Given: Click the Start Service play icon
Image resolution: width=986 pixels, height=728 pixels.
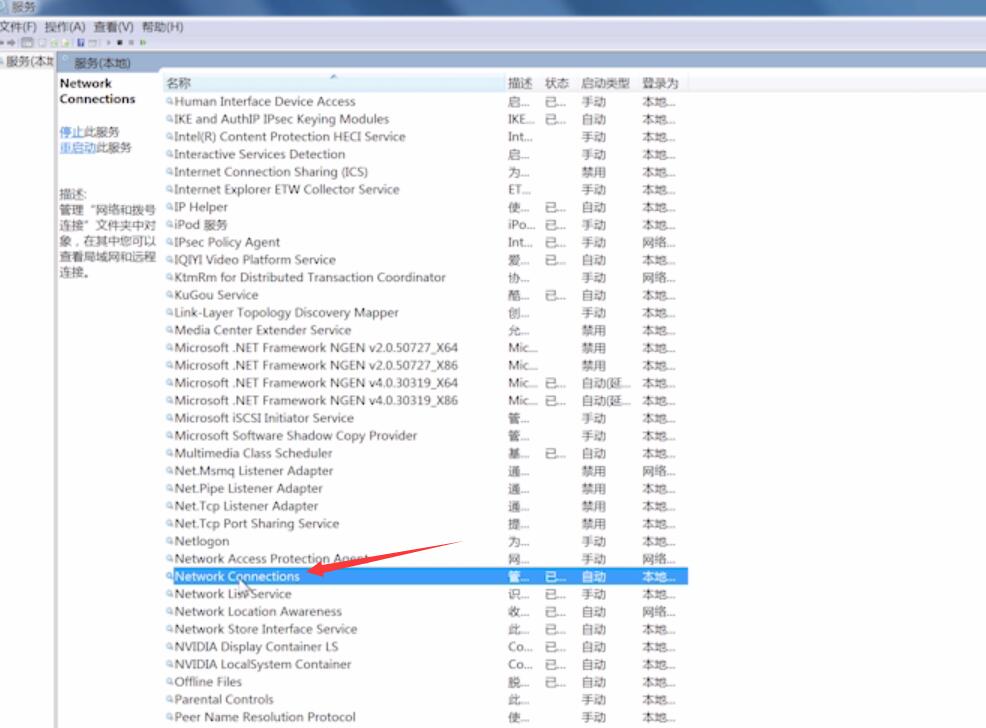Looking at the screenshot, I should [109, 43].
